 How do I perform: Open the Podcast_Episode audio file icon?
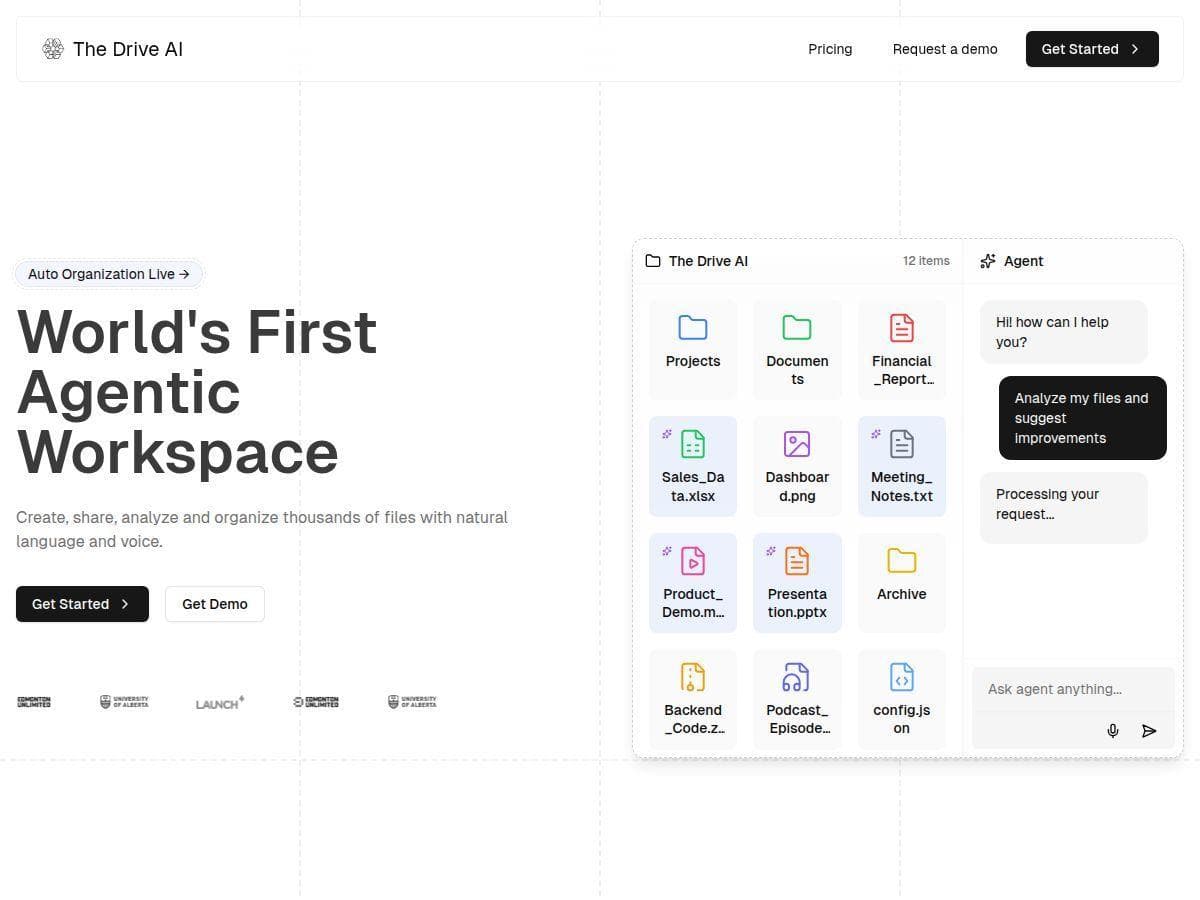tap(797, 676)
